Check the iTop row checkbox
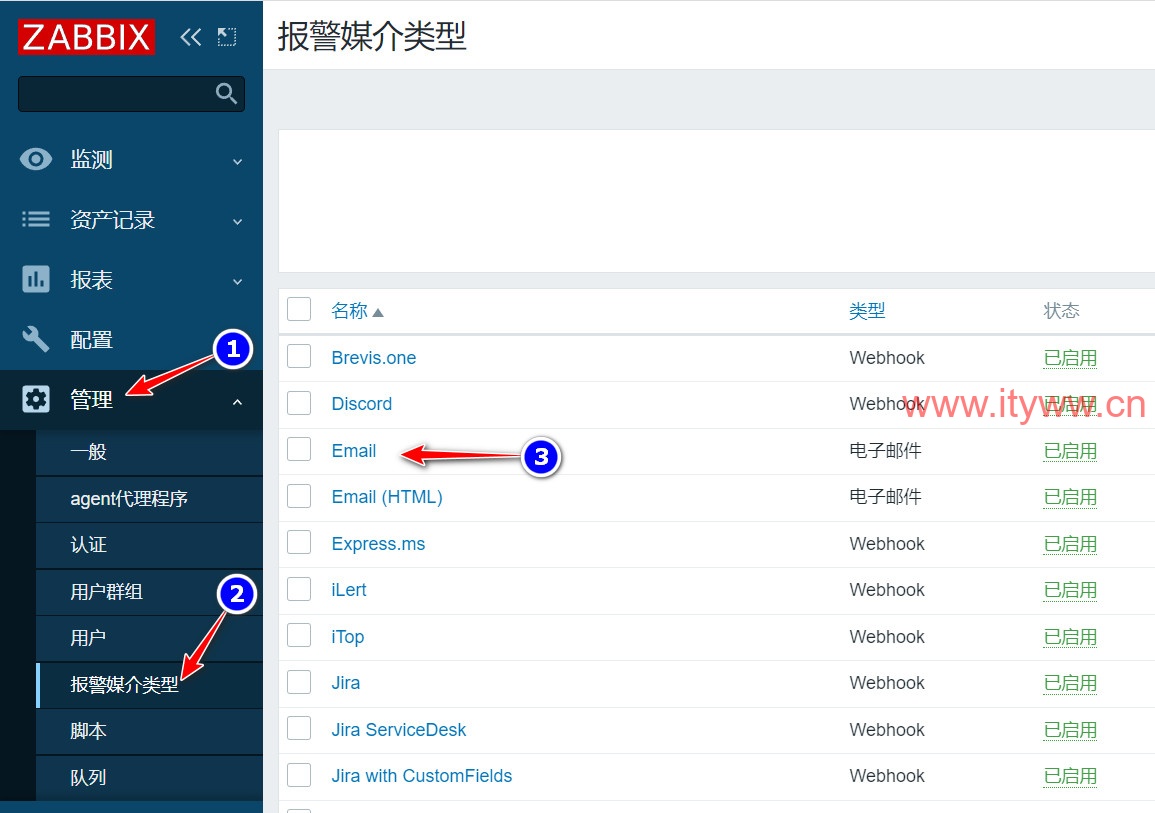The width and height of the screenshot is (1155, 813). [299, 636]
